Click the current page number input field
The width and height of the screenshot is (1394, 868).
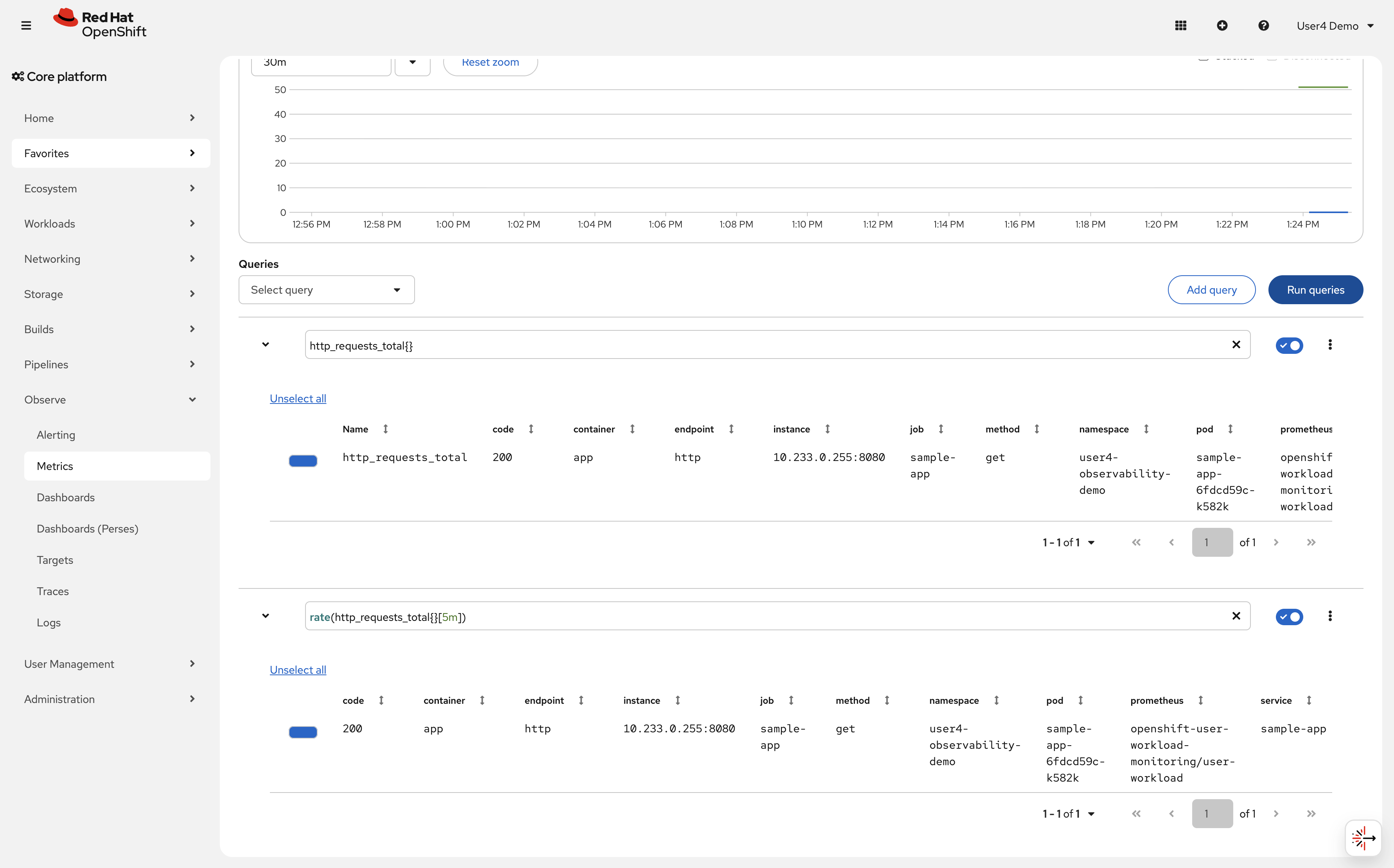pos(1212,542)
